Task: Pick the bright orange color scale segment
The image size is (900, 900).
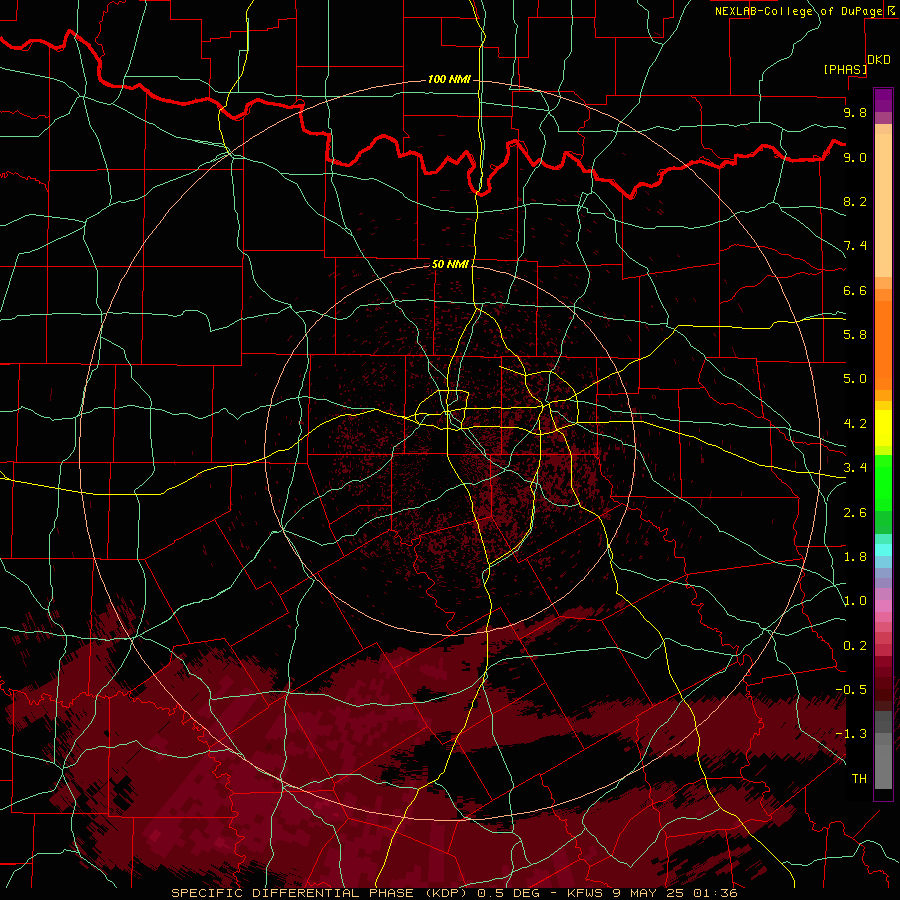Action: click(883, 346)
